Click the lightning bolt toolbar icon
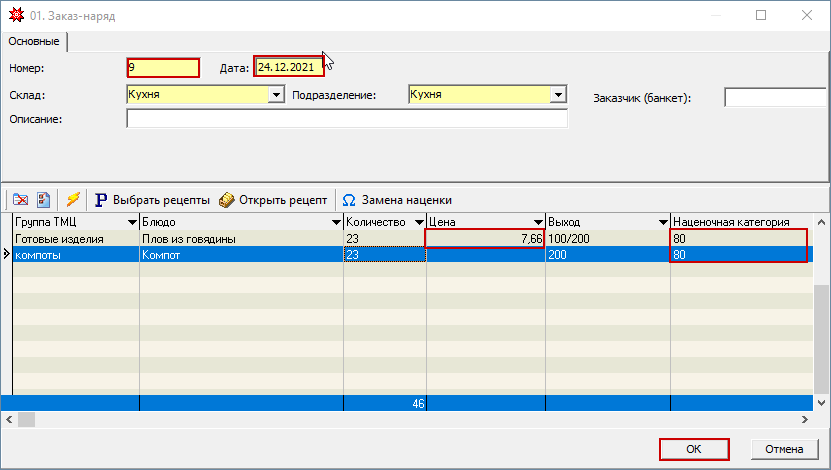This screenshot has width=831, height=470. click(73, 199)
